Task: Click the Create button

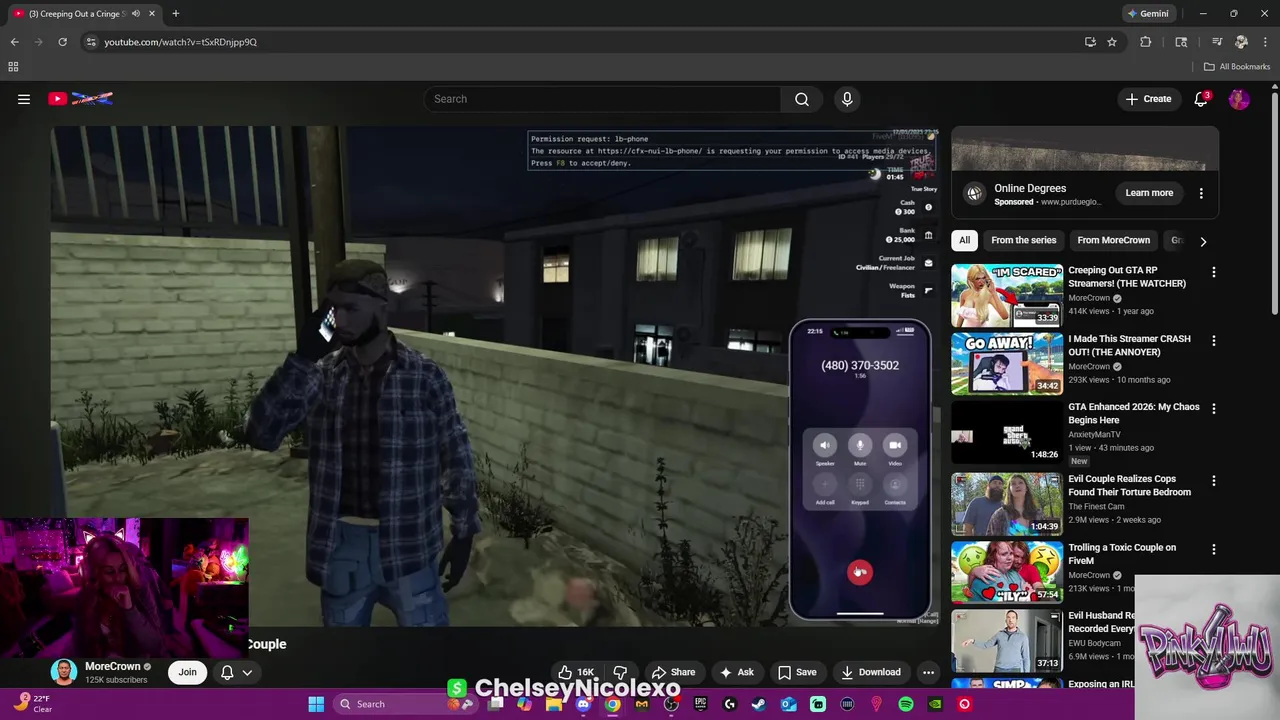Action: coord(1148,99)
